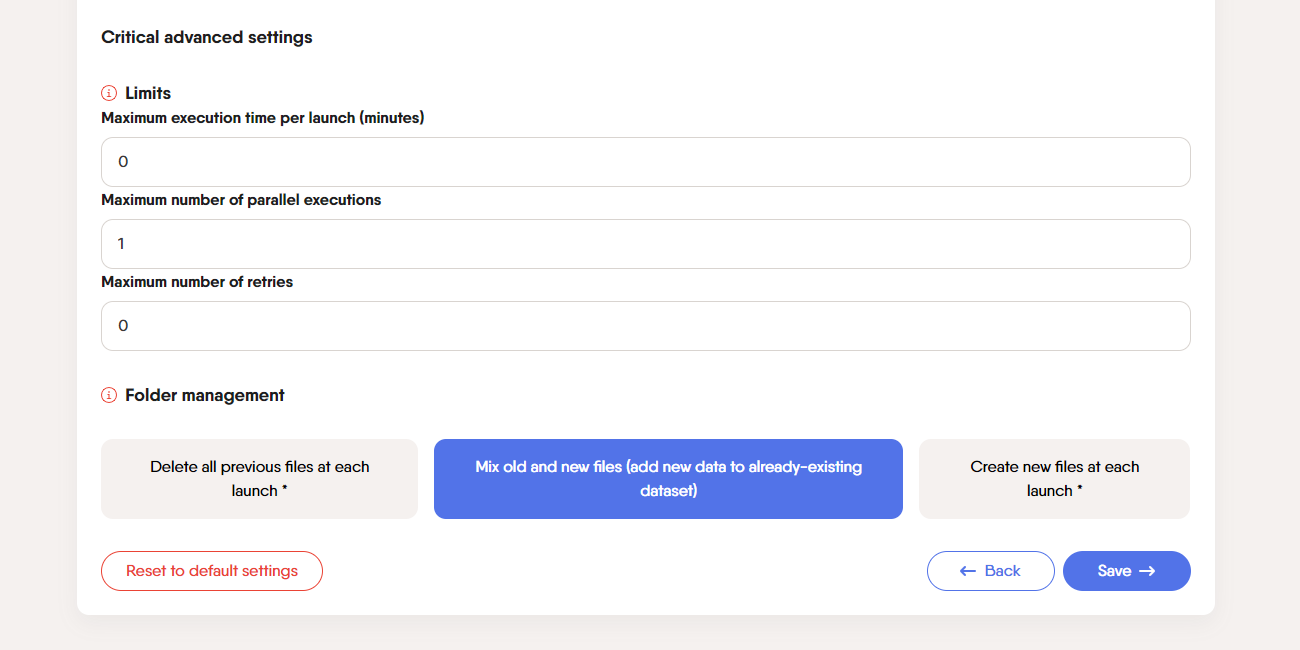This screenshot has height=650, width=1300.
Task: Click into the maximum number of retries field
Action: coord(645,326)
